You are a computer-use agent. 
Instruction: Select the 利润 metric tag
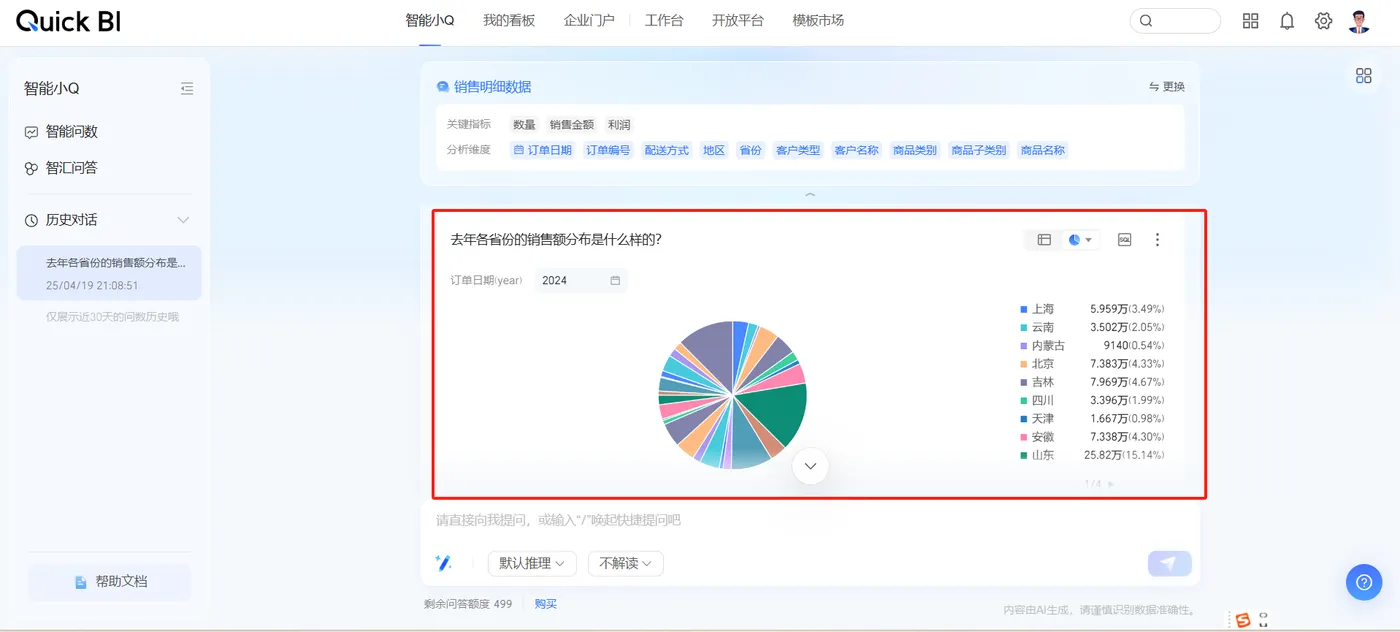coord(619,125)
